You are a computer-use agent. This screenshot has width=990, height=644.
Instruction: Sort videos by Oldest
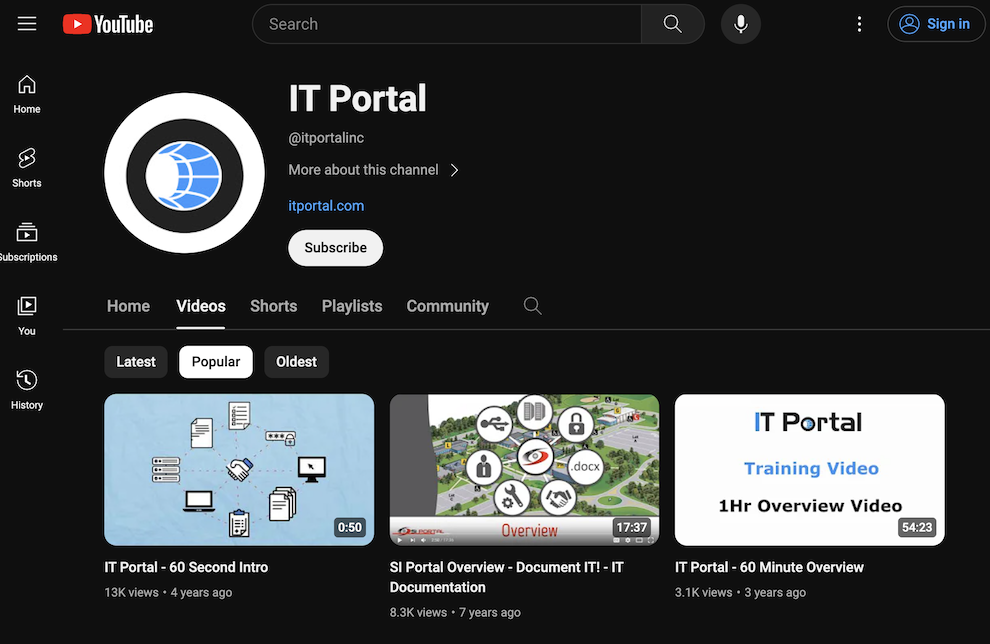tap(296, 361)
